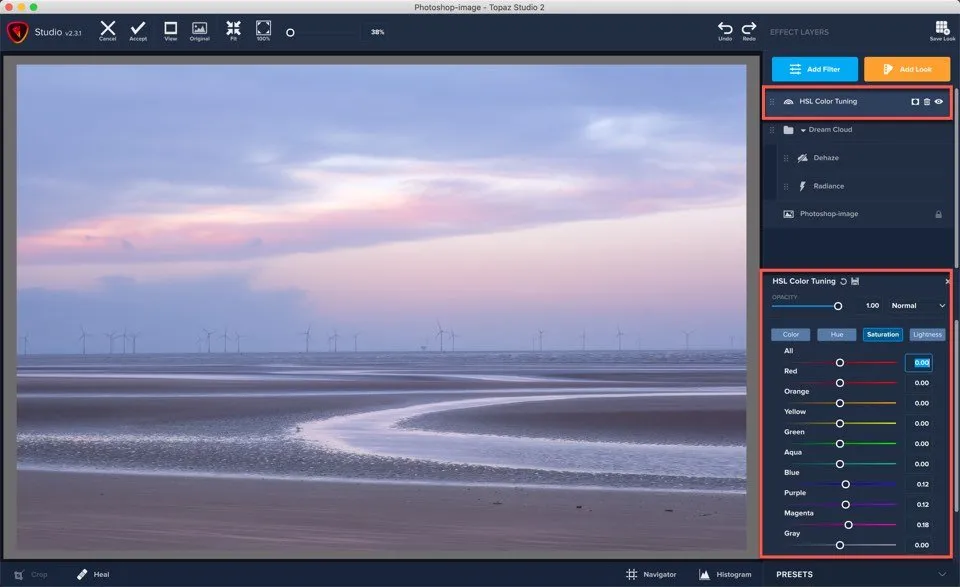The width and height of the screenshot is (960, 587).
Task: Click the Cancel X icon in toolbar
Action: point(108,28)
